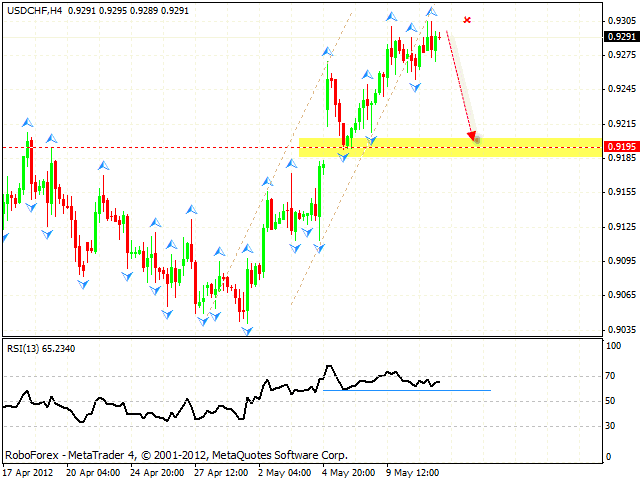Screen dimensions: 640x480
Task: Click the USDCHF,H4 chart title
Action: [33, 9]
